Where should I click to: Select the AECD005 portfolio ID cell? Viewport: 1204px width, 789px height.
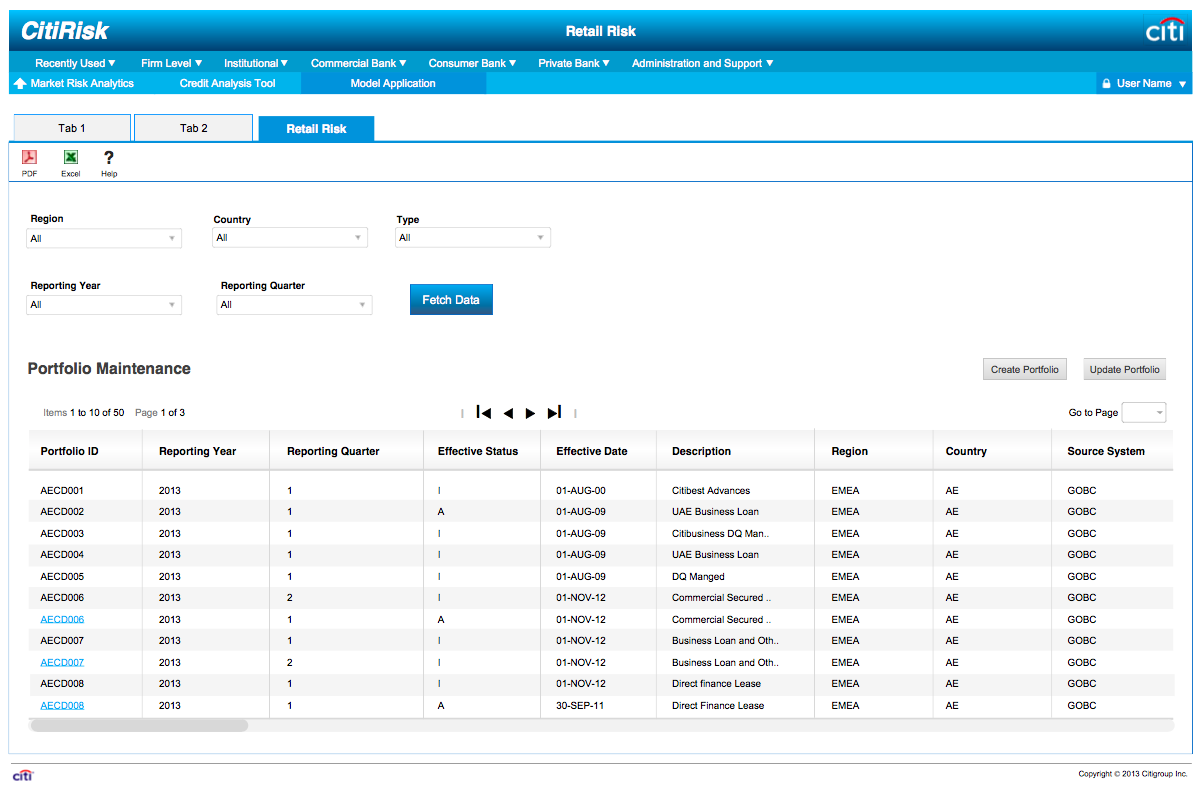(62, 577)
